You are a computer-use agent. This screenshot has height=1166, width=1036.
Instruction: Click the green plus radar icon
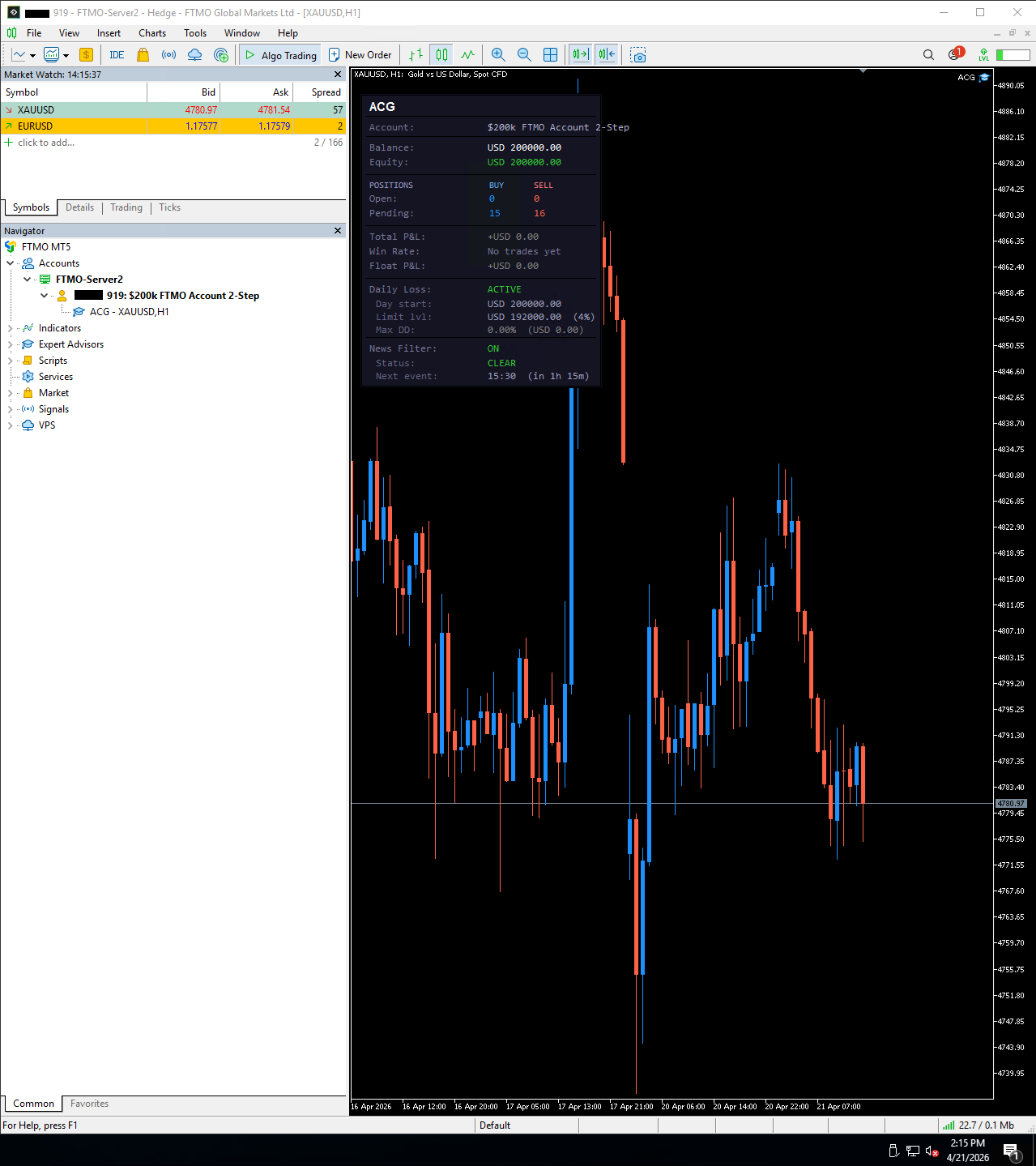click(x=221, y=55)
